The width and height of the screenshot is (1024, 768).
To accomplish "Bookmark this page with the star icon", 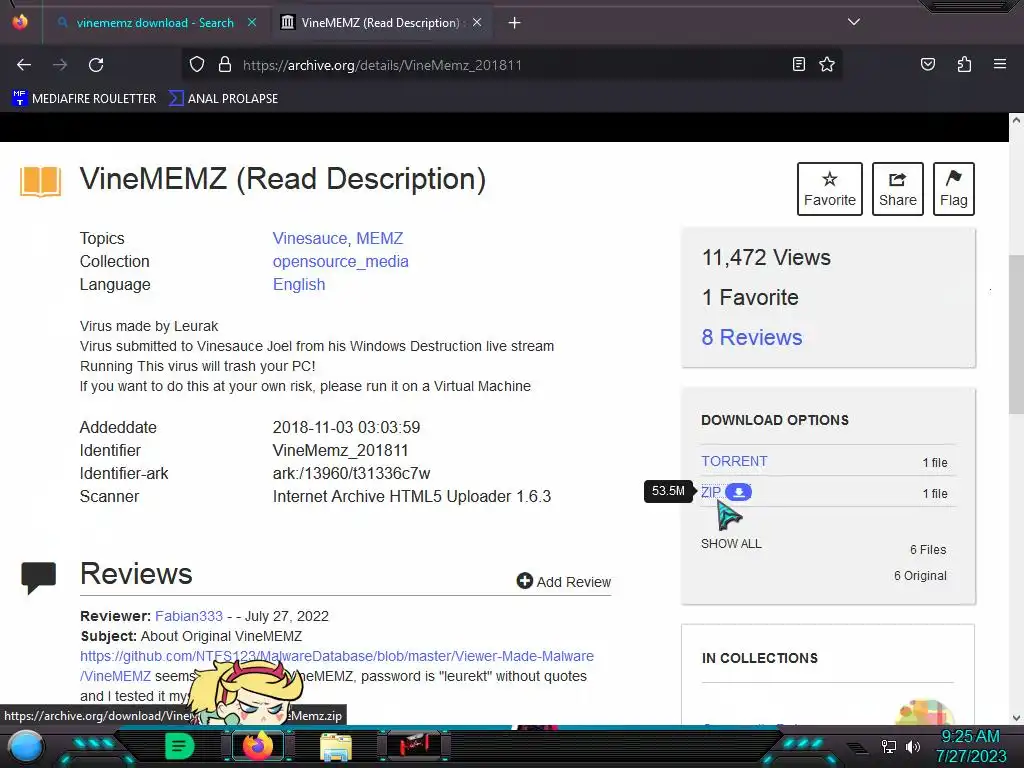I will (827, 64).
